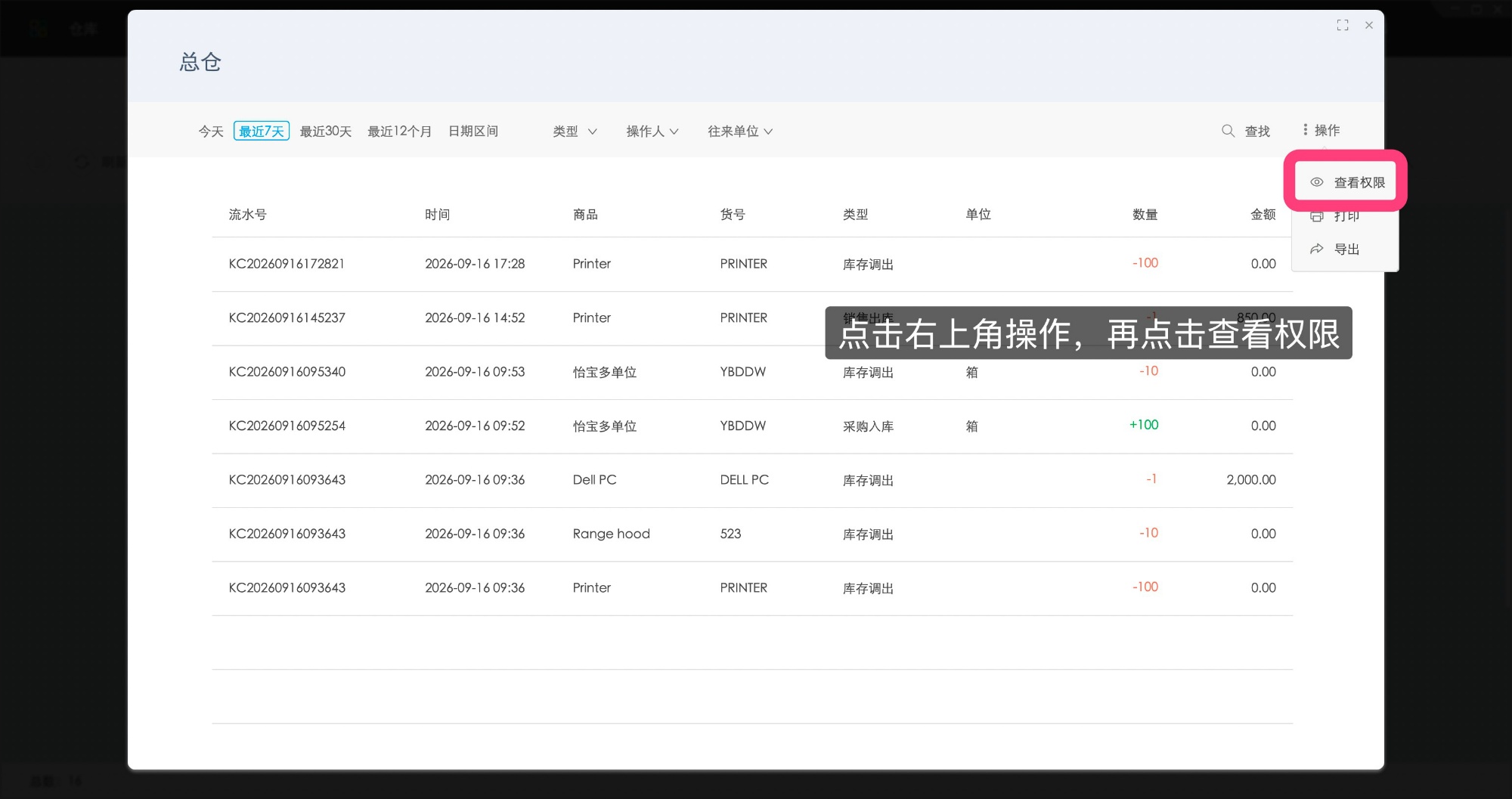The width and height of the screenshot is (1512, 799).
Task: Select 查看权限 menu entry
Action: coord(1346,182)
